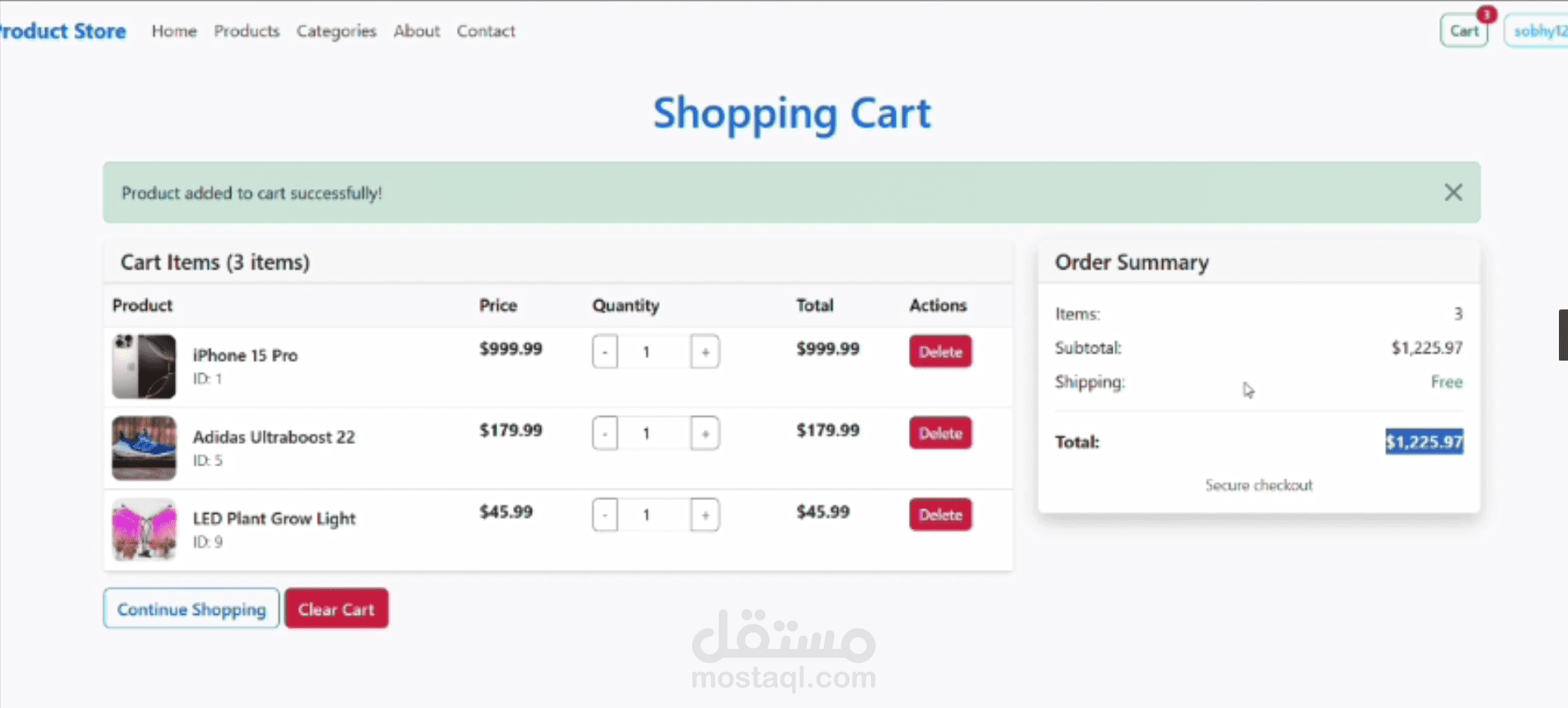The width and height of the screenshot is (1568, 708).
Task: Click the Adidas unit price $179.99
Action: 511,430
